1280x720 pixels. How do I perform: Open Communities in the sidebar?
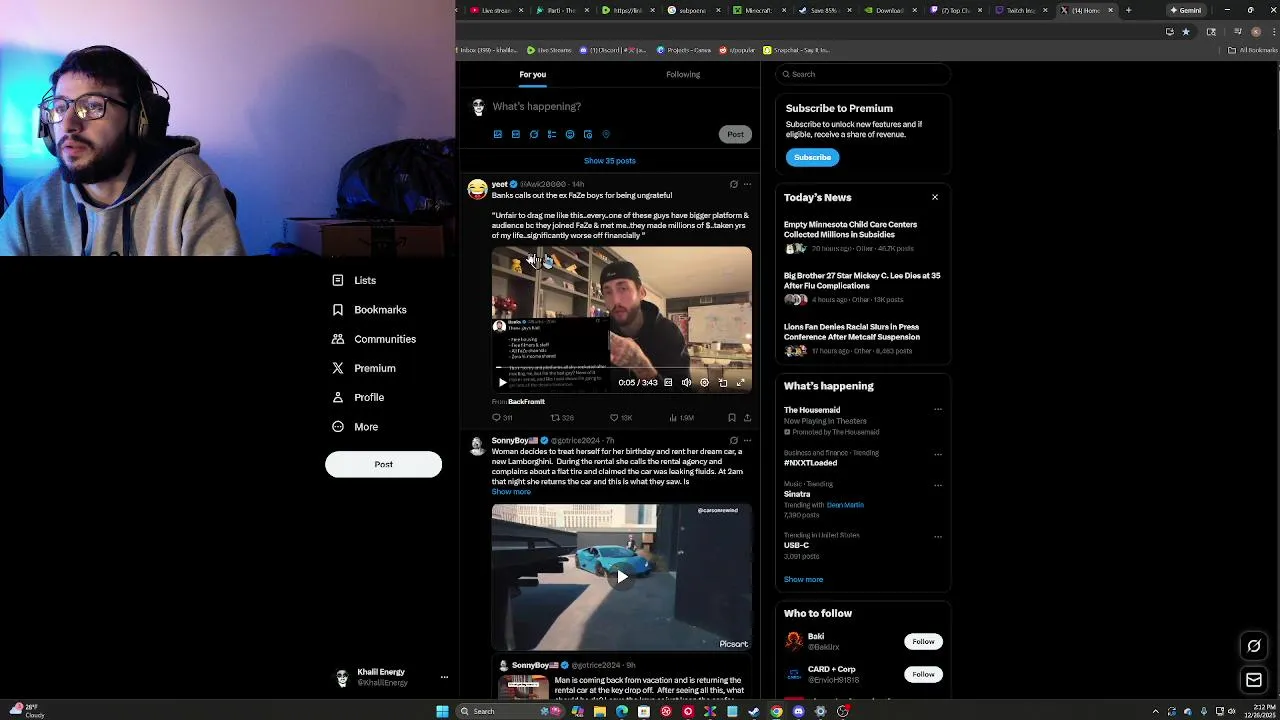pyautogui.click(x=374, y=339)
